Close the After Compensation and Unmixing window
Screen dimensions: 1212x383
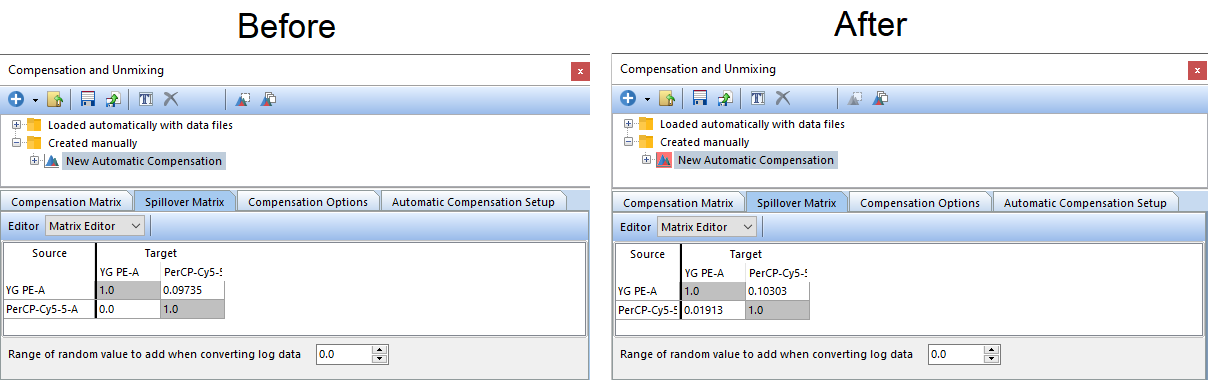tap(1197, 70)
